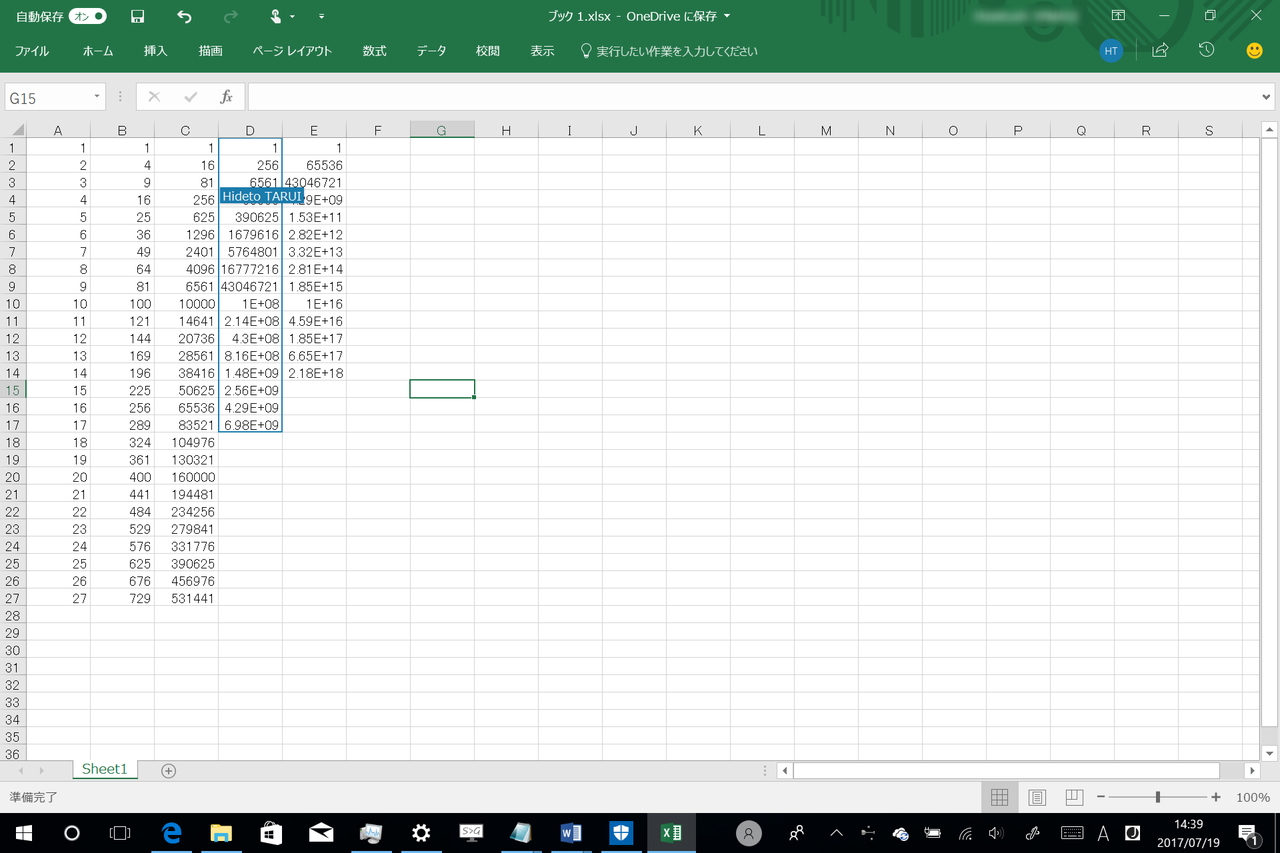This screenshot has width=1280, height=853.
Task: Save the workbook with the floppy icon
Action: (x=138, y=16)
